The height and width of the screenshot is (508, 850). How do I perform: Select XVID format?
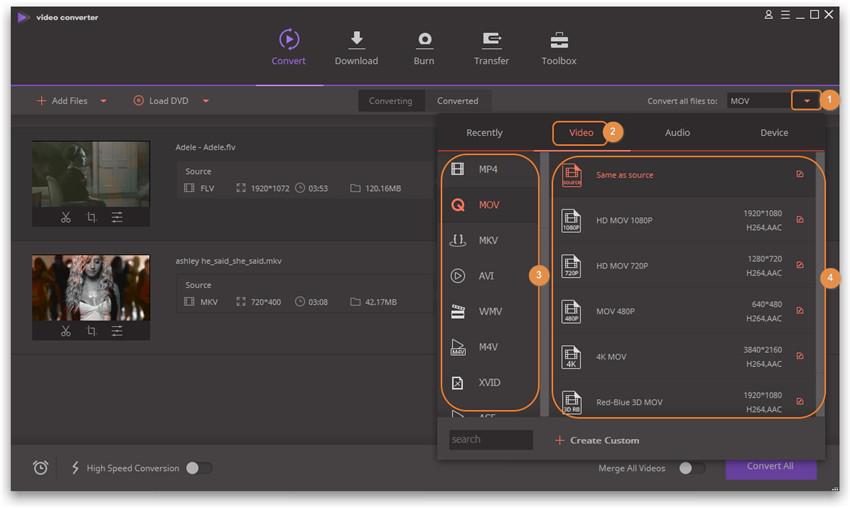click(x=488, y=382)
